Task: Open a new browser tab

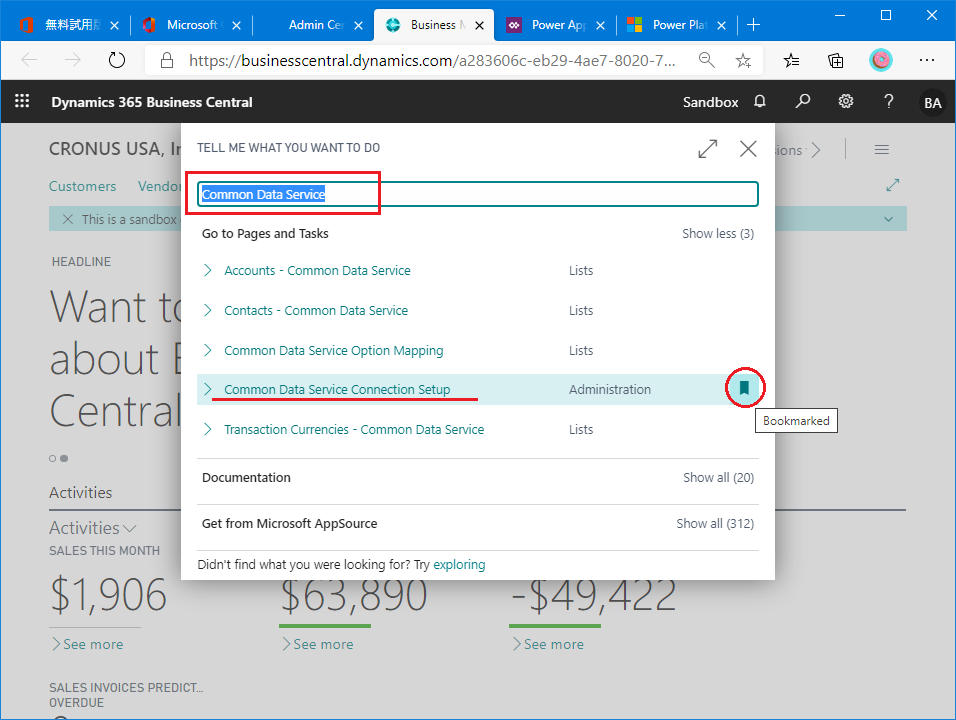Action: point(754,25)
